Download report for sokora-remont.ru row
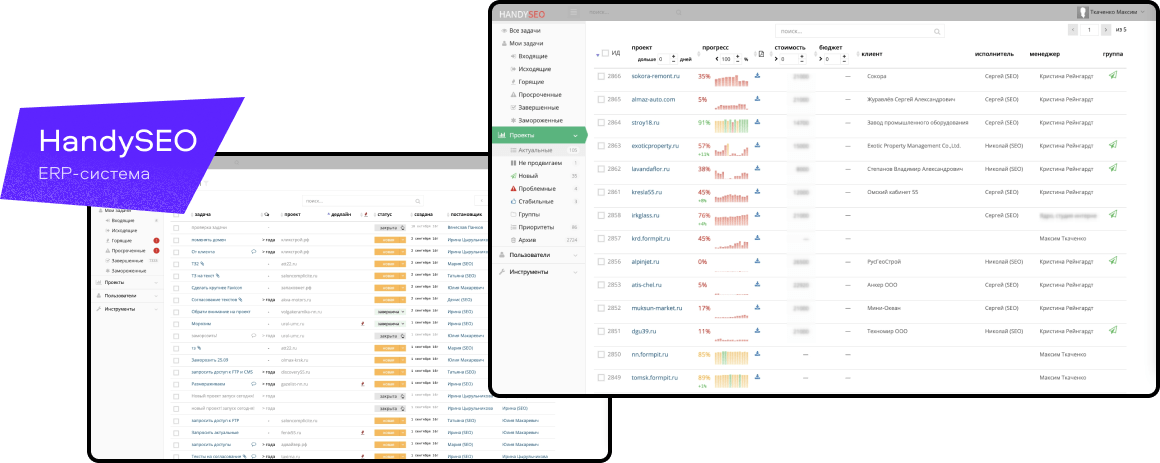Screen dimensions: 1160x463 757,76
